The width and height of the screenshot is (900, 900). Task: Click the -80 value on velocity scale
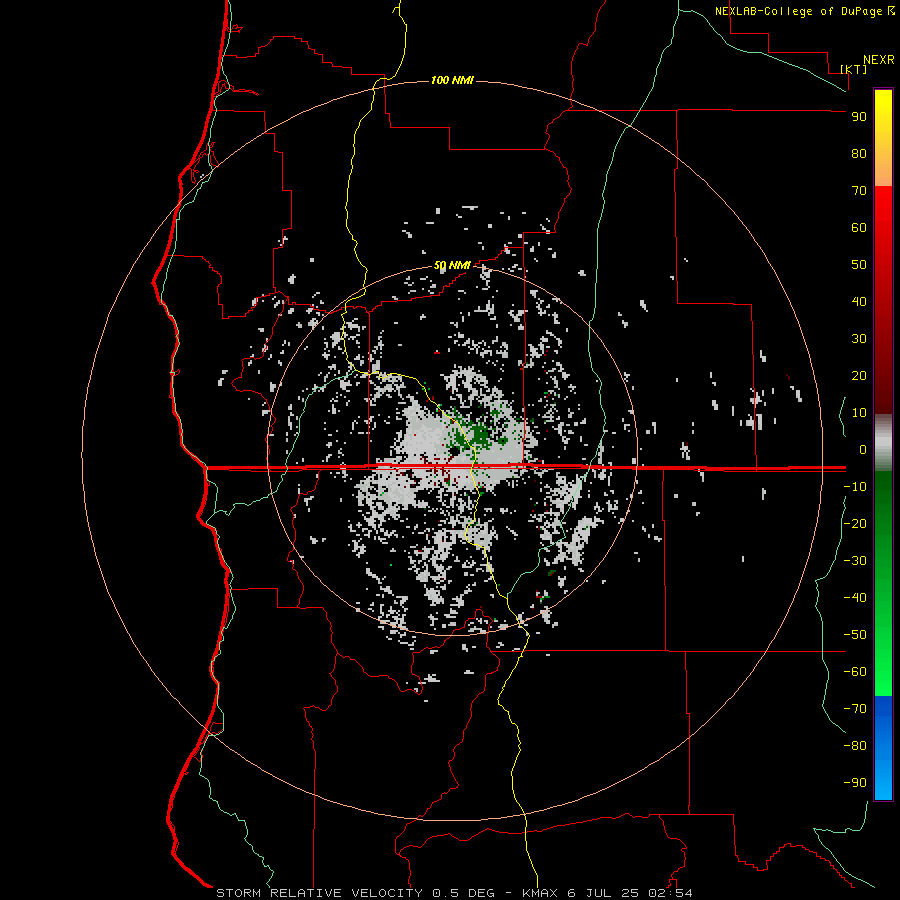[855, 746]
